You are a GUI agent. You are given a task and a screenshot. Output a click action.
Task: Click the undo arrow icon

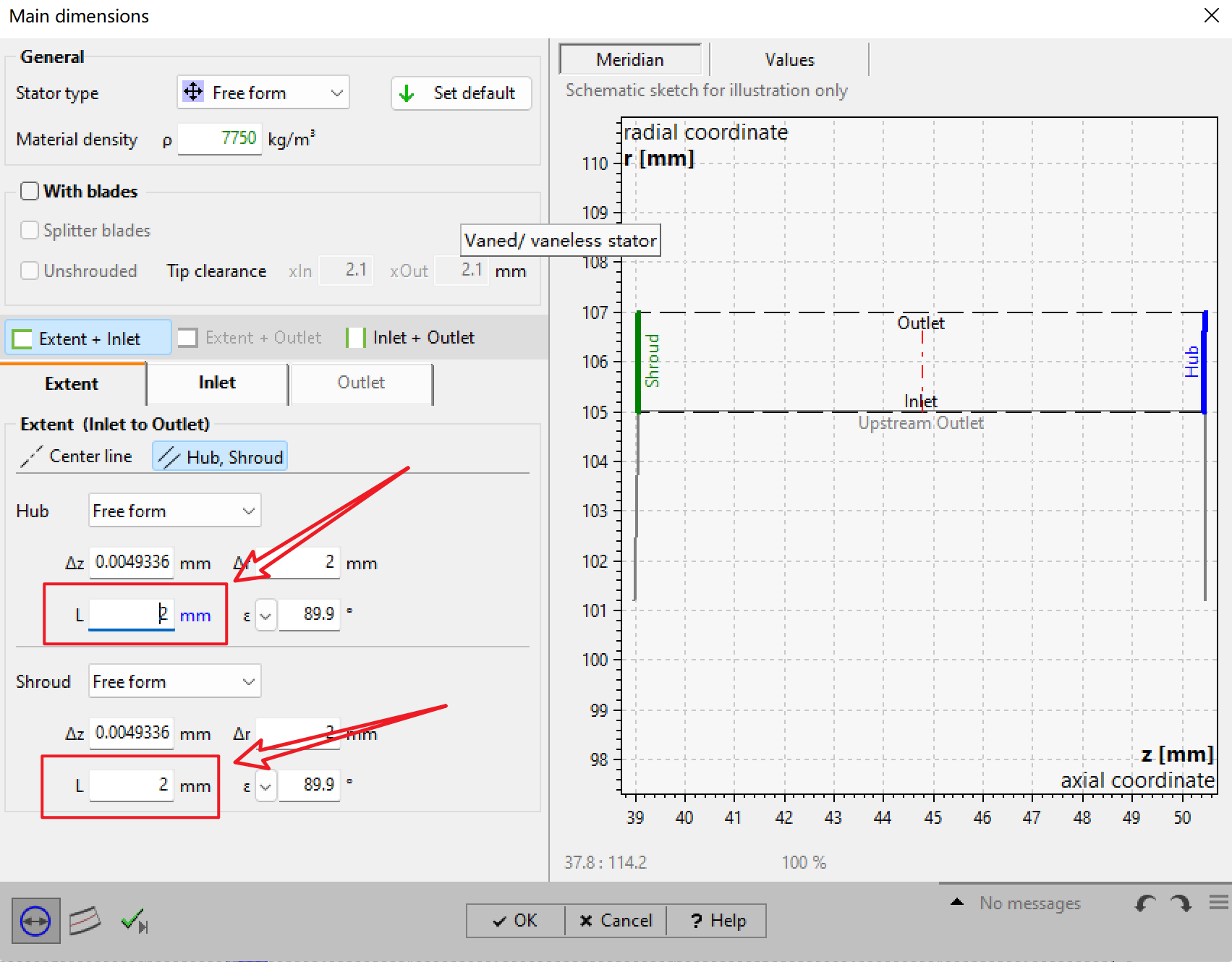(x=1144, y=903)
